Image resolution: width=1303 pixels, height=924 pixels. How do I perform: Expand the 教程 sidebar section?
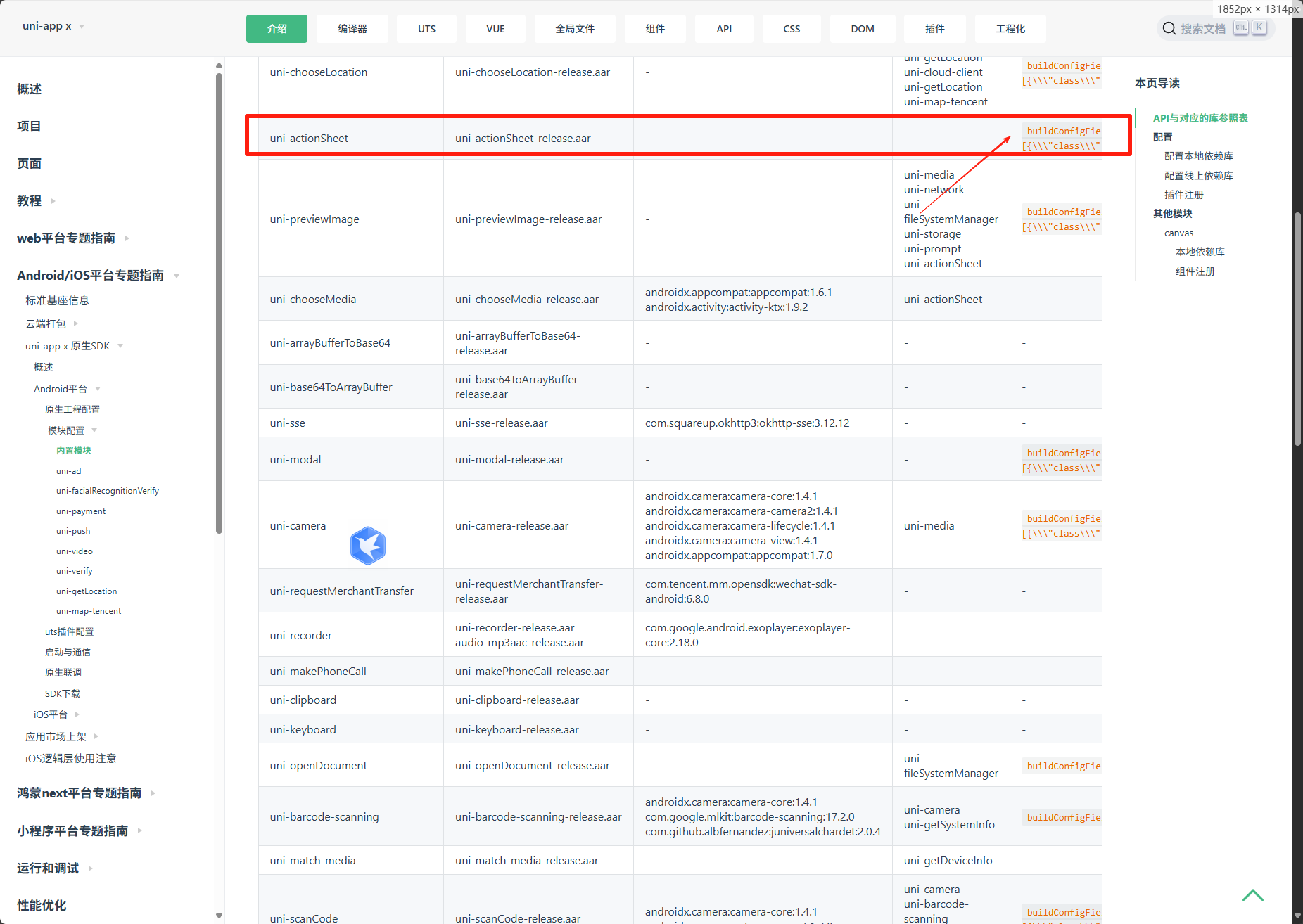(x=53, y=201)
